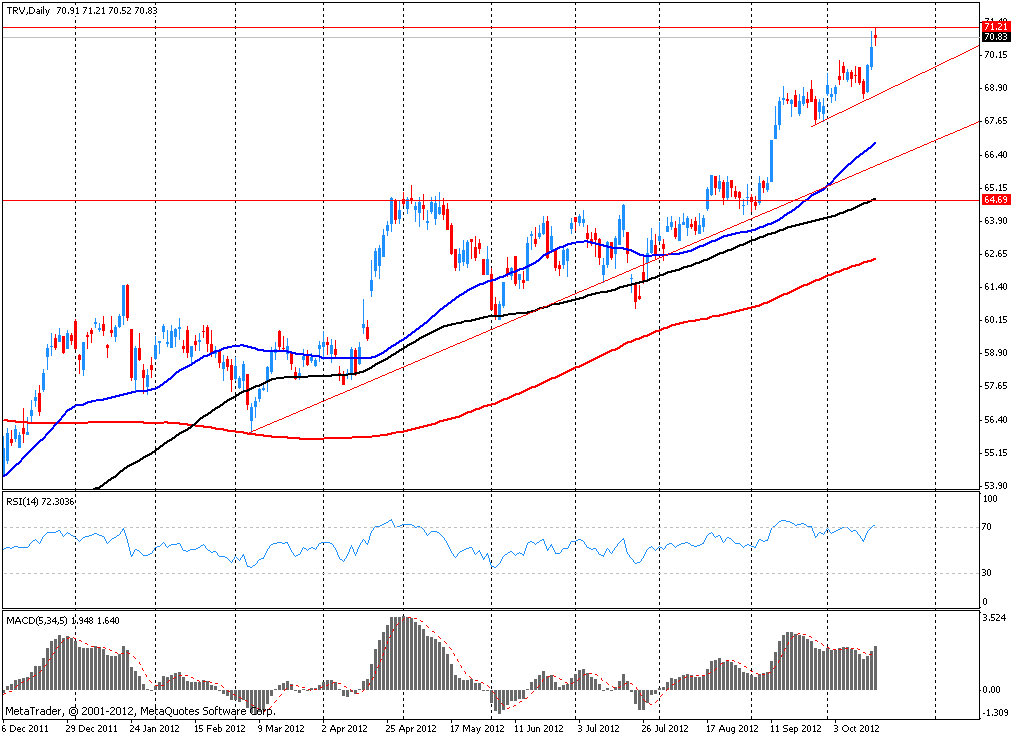1017x736 pixels.
Task: Click the 3 Oct 2012 date marker
Action: (x=857, y=728)
